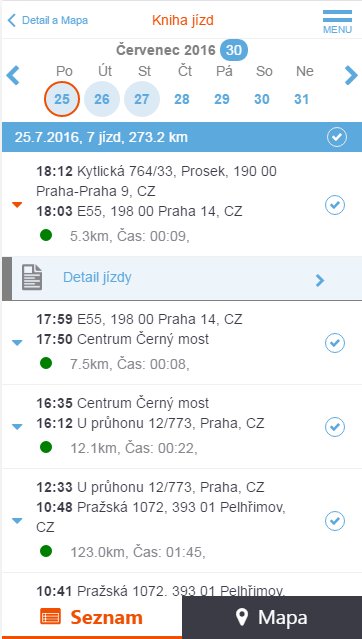Click the Mapa location pin icon
This screenshot has height=639, width=362.
[242, 617]
